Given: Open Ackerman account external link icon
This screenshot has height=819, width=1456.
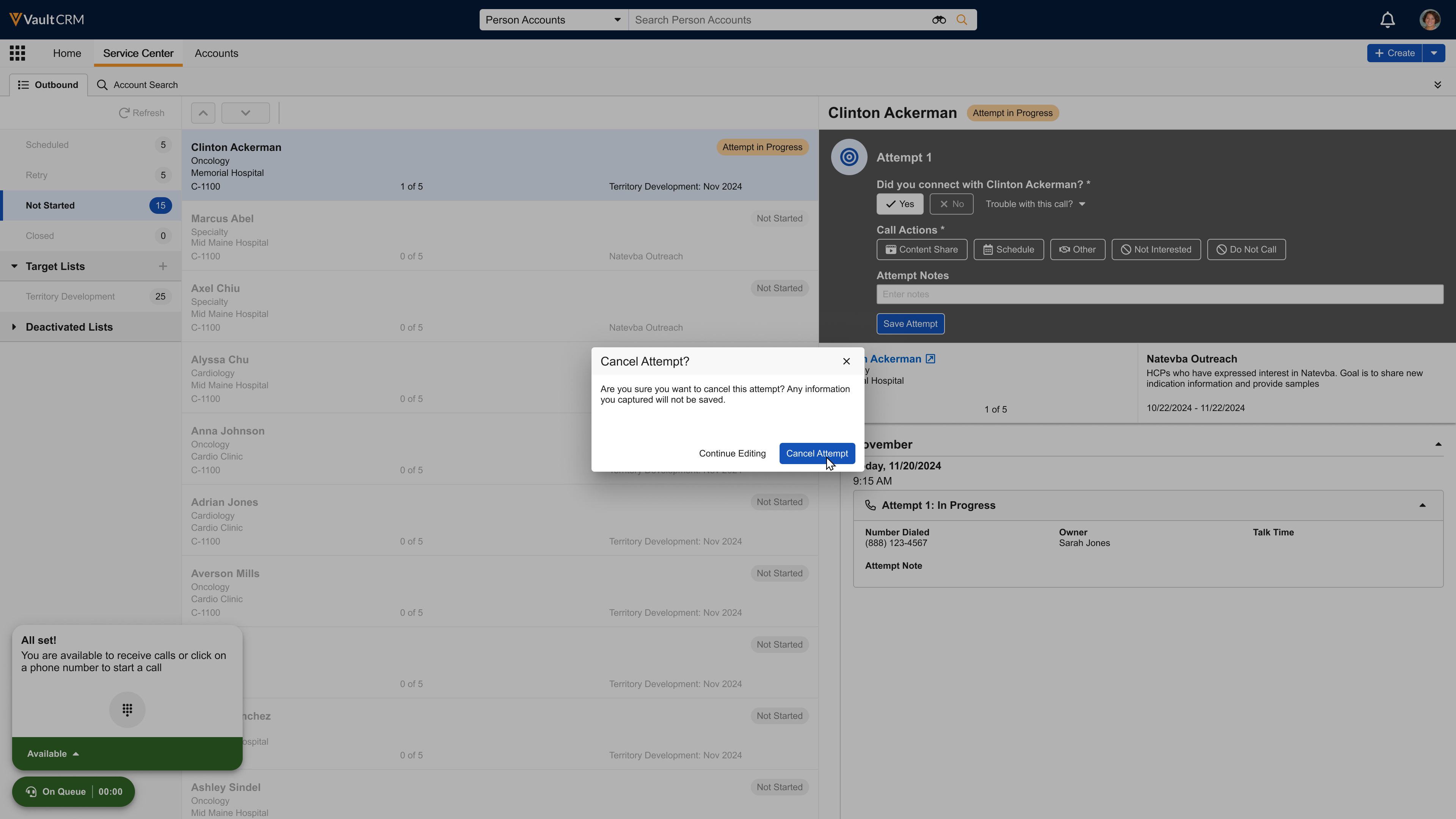Looking at the screenshot, I should coord(930,359).
